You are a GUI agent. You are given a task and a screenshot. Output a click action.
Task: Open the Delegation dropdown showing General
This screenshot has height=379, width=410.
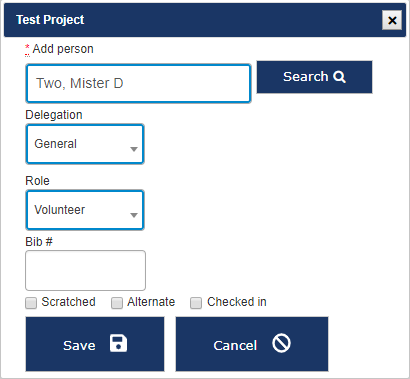click(85, 144)
